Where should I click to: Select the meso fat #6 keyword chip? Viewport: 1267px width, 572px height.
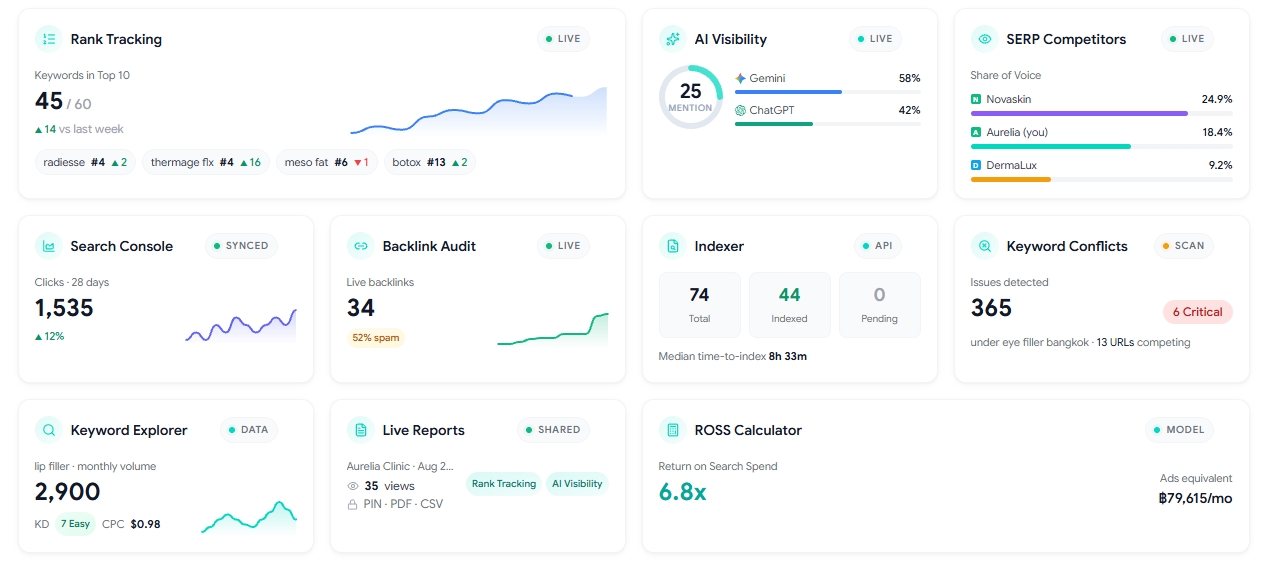pyautogui.click(x=327, y=162)
